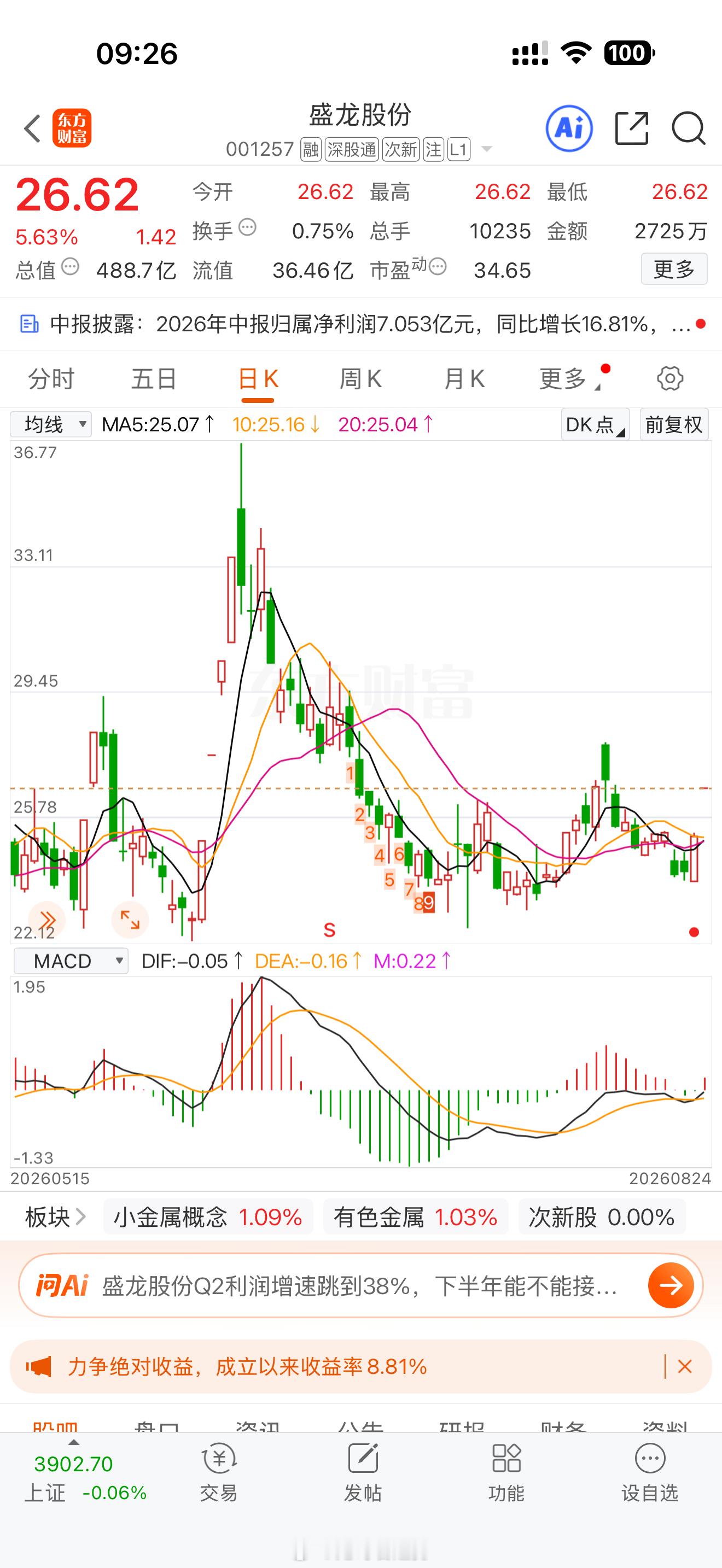The width and height of the screenshot is (722, 1568).
Task: Switch to the 分时 tab
Action: pyautogui.click(x=51, y=379)
